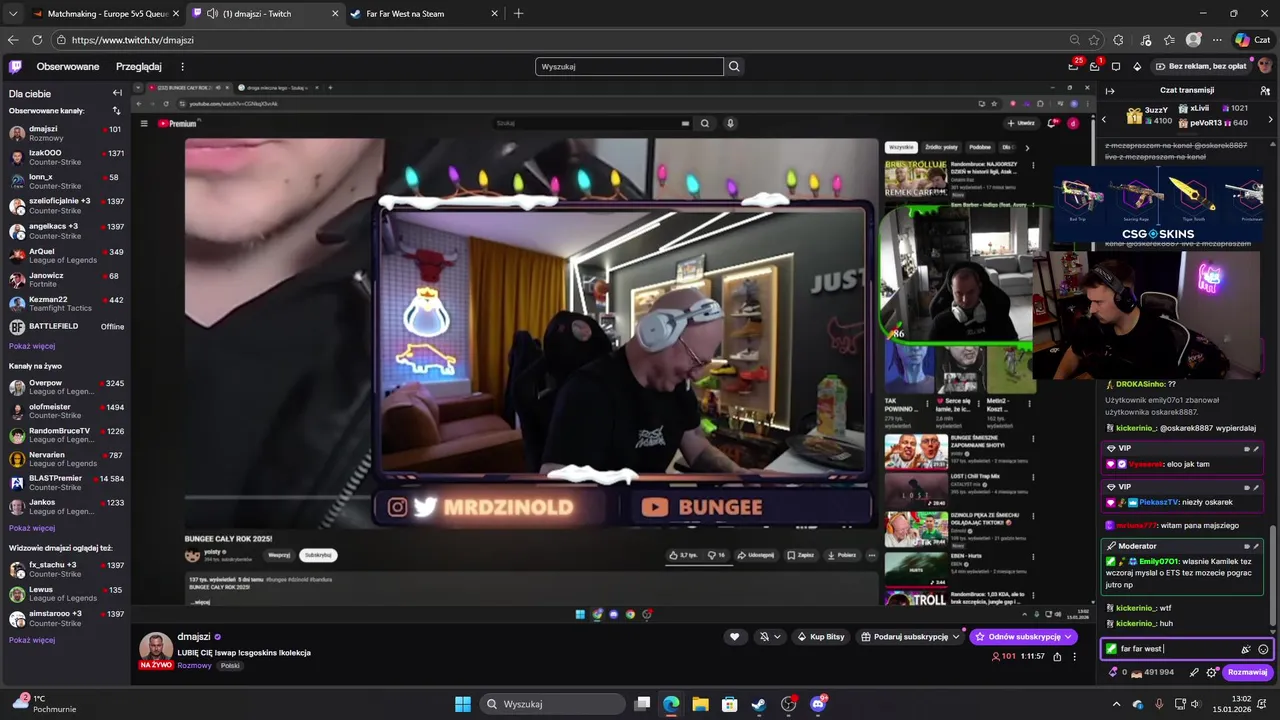1280x720 pixels.
Task: Open Kezman22 Teamfight Tactics channel
Action: tap(65, 303)
